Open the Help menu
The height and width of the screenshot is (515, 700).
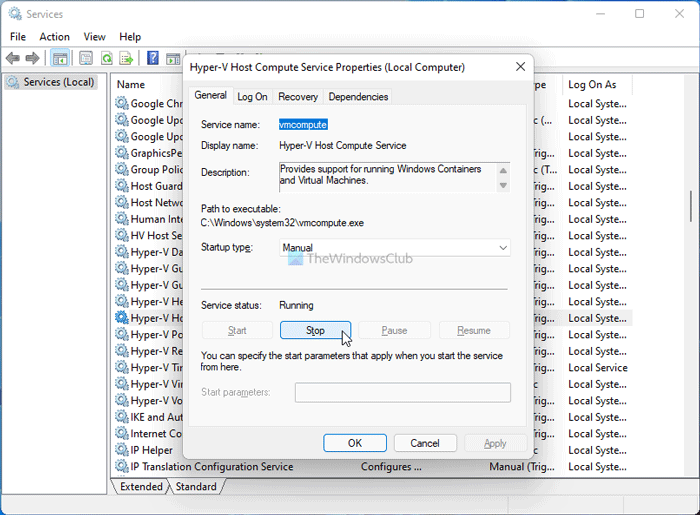130,37
